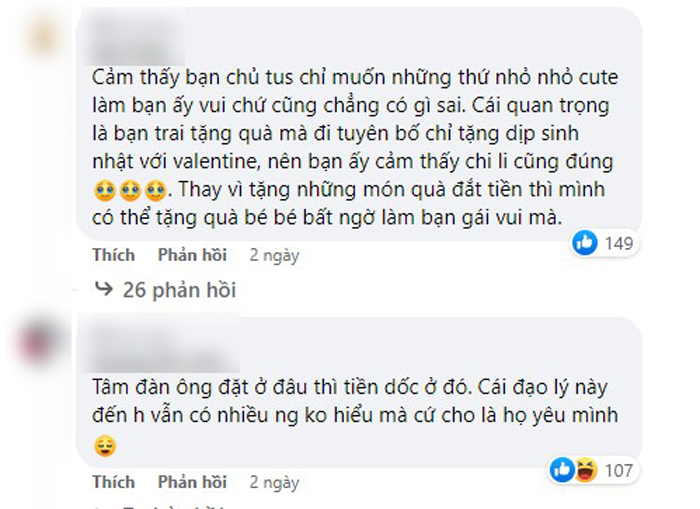The height and width of the screenshot is (509, 700).
Task: Click the curved arrow beside "26 phản hồi"
Action: (x=103, y=290)
